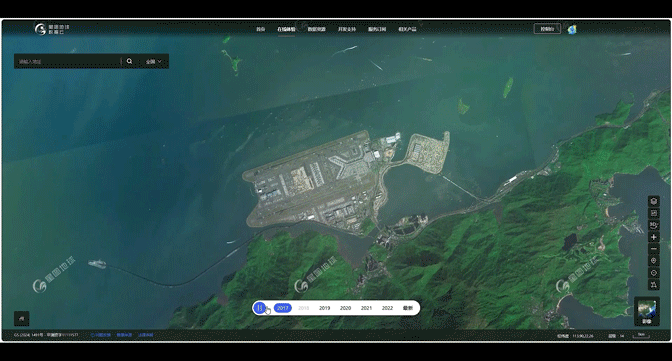
Task: Click the zoom level readout in status bar
Action: click(x=616, y=336)
